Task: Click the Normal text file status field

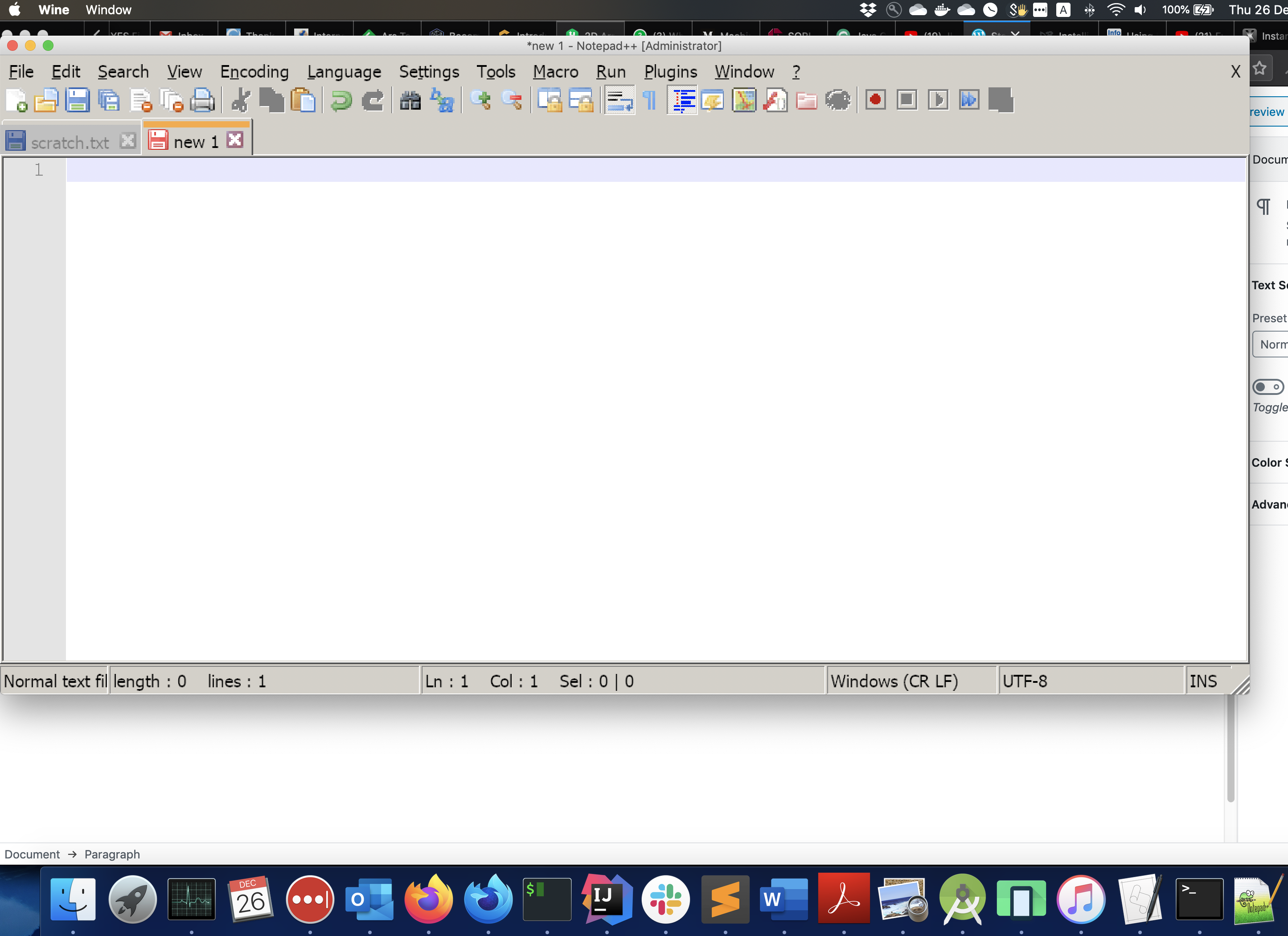Action: tap(55, 681)
